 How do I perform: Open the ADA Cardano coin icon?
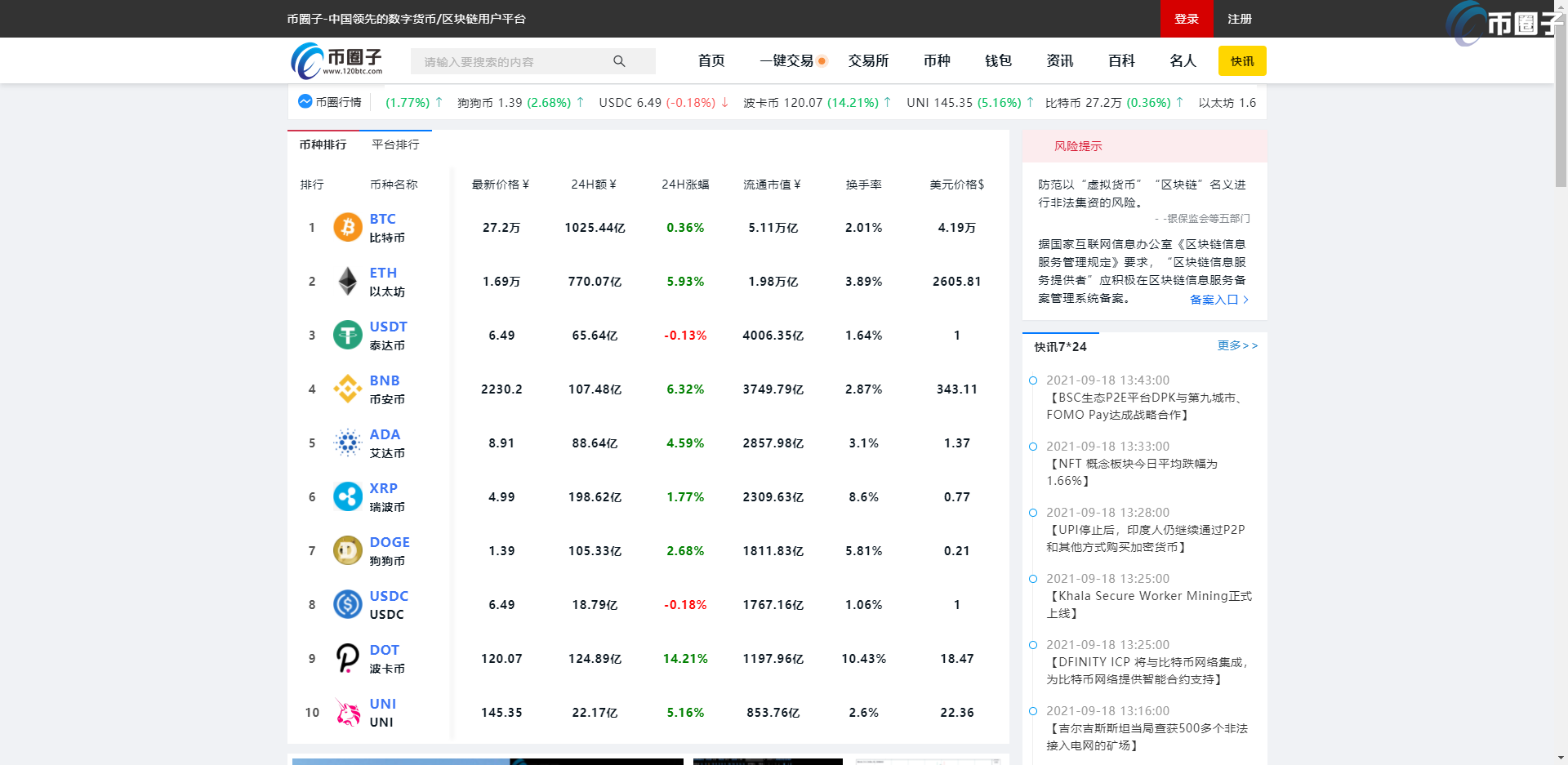[x=348, y=443]
